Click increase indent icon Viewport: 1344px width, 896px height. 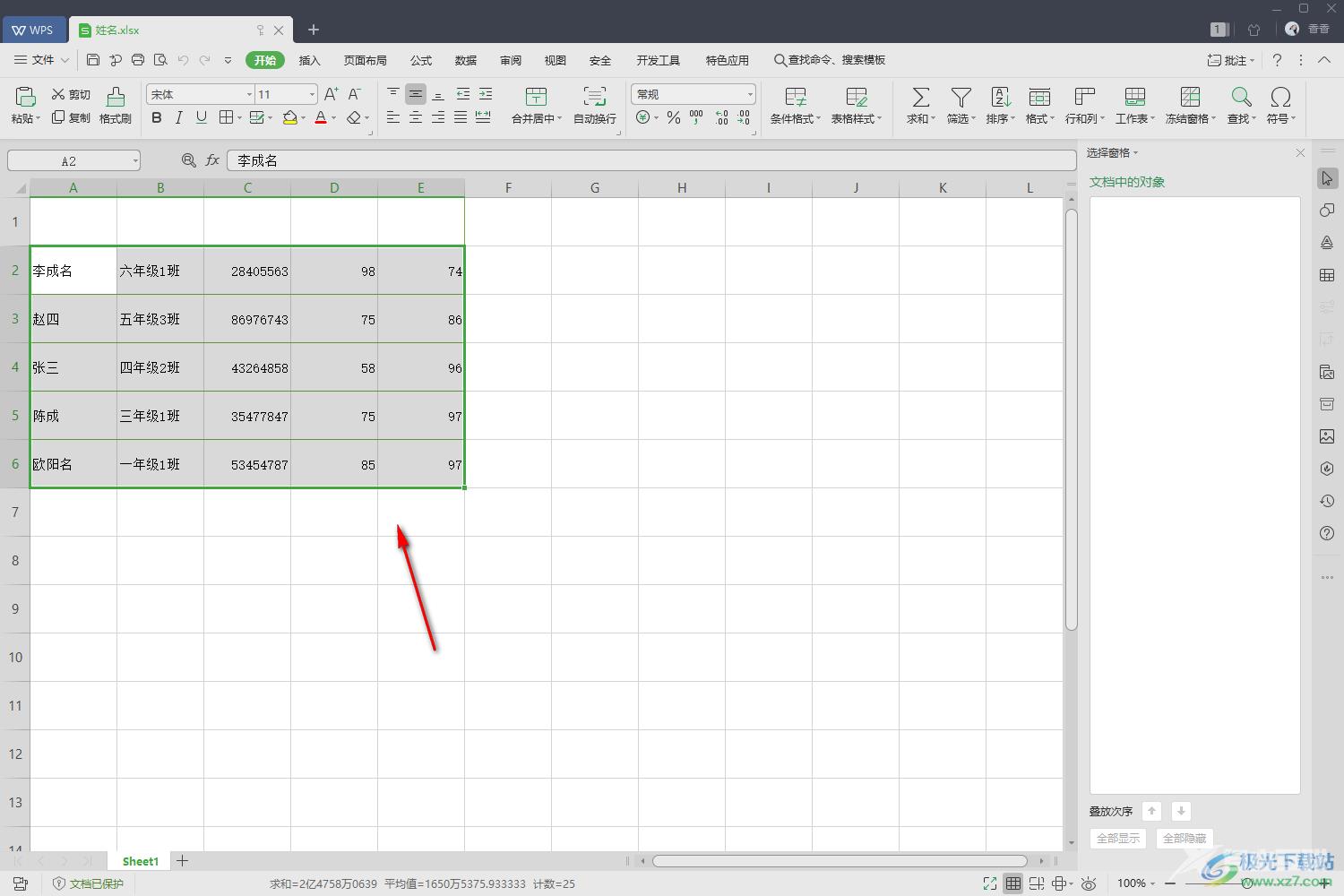pos(485,94)
